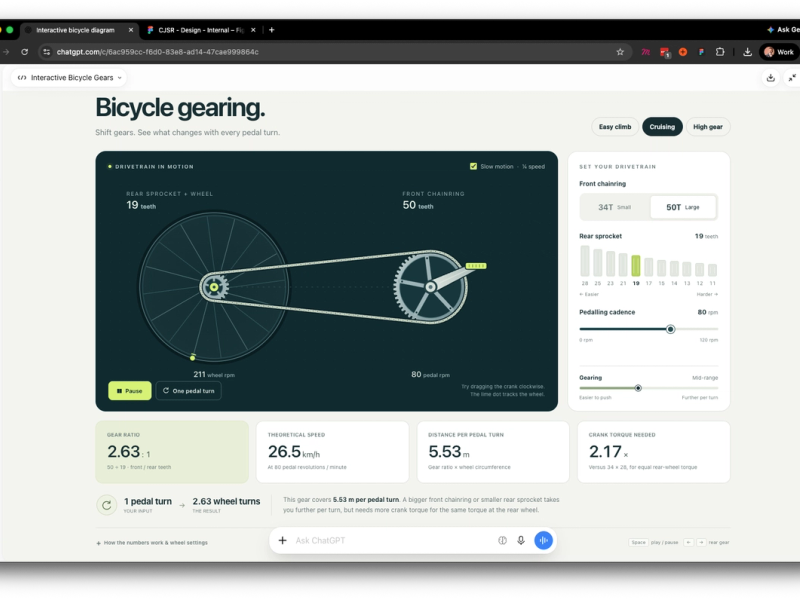Download the Interactive Bicycle Gears artifact
The width and height of the screenshot is (800, 600).
(x=770, y=78)
